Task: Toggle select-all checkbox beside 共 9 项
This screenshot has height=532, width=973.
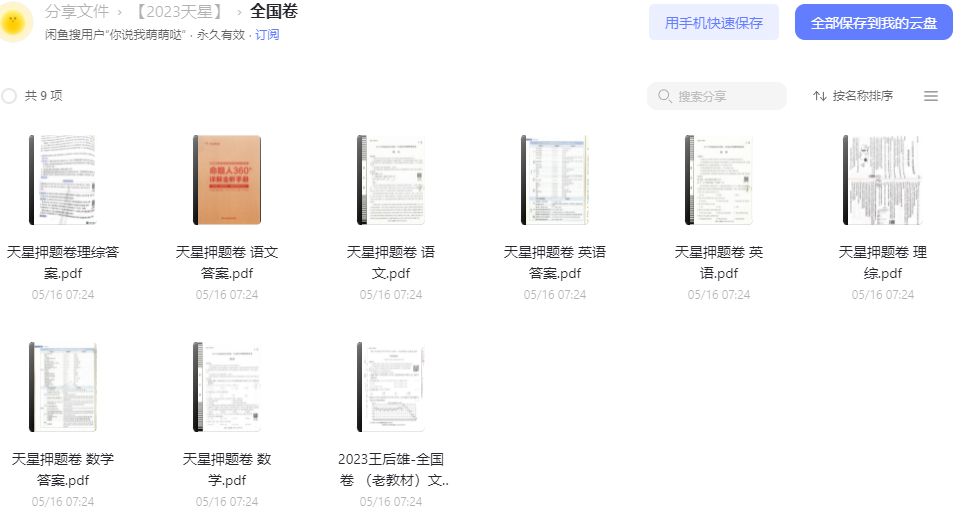Action: click(9, 96)
